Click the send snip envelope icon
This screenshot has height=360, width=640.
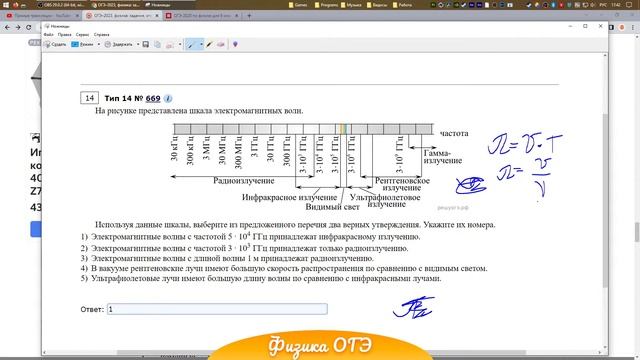click(170, 44)
